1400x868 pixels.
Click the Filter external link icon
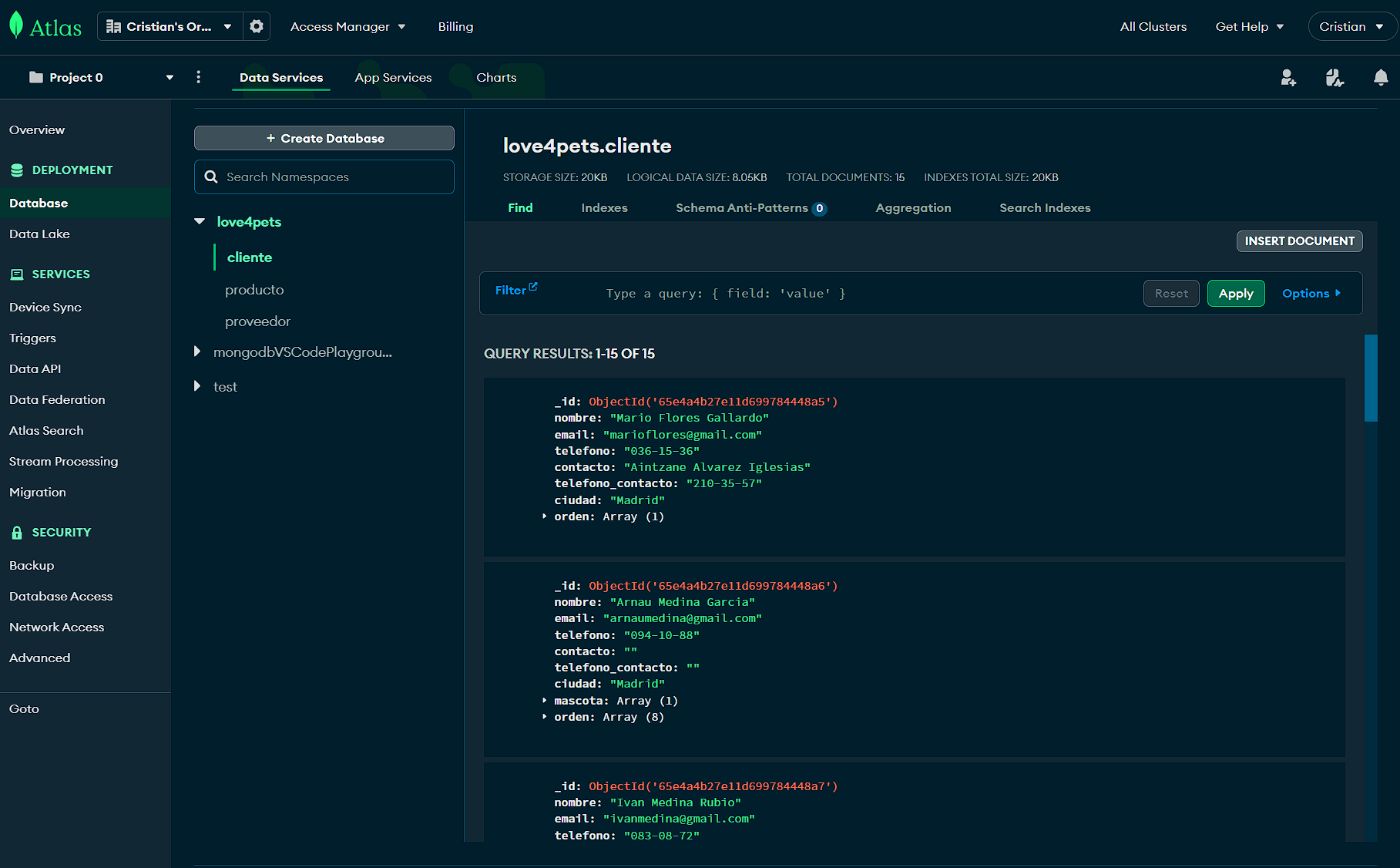(x=533, y=287)
